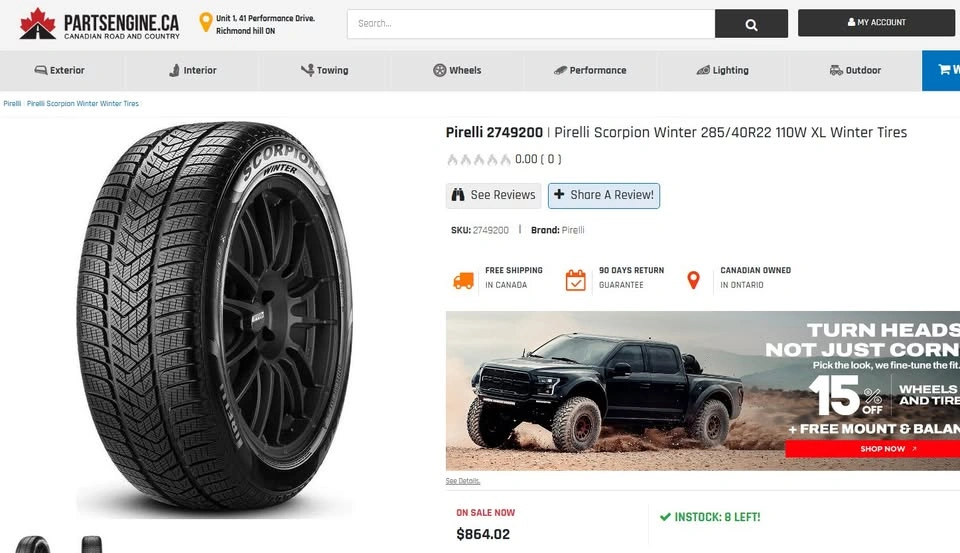The image size is (960, 553).
Task: Open the Exterior category menu
Action: pyautogui.click(x=60, y=70)
